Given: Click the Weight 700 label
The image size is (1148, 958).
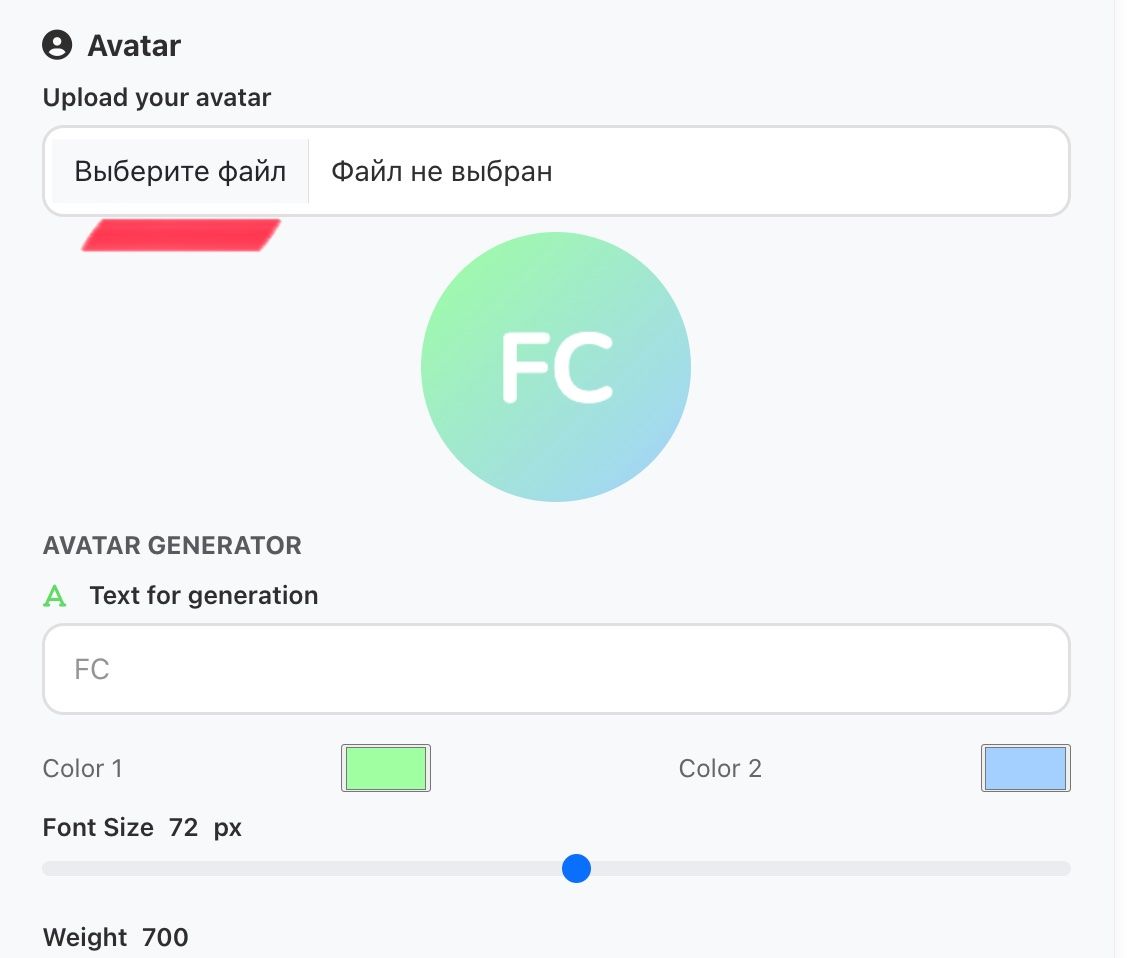Looking at the screenshot, I should (115, 937).
